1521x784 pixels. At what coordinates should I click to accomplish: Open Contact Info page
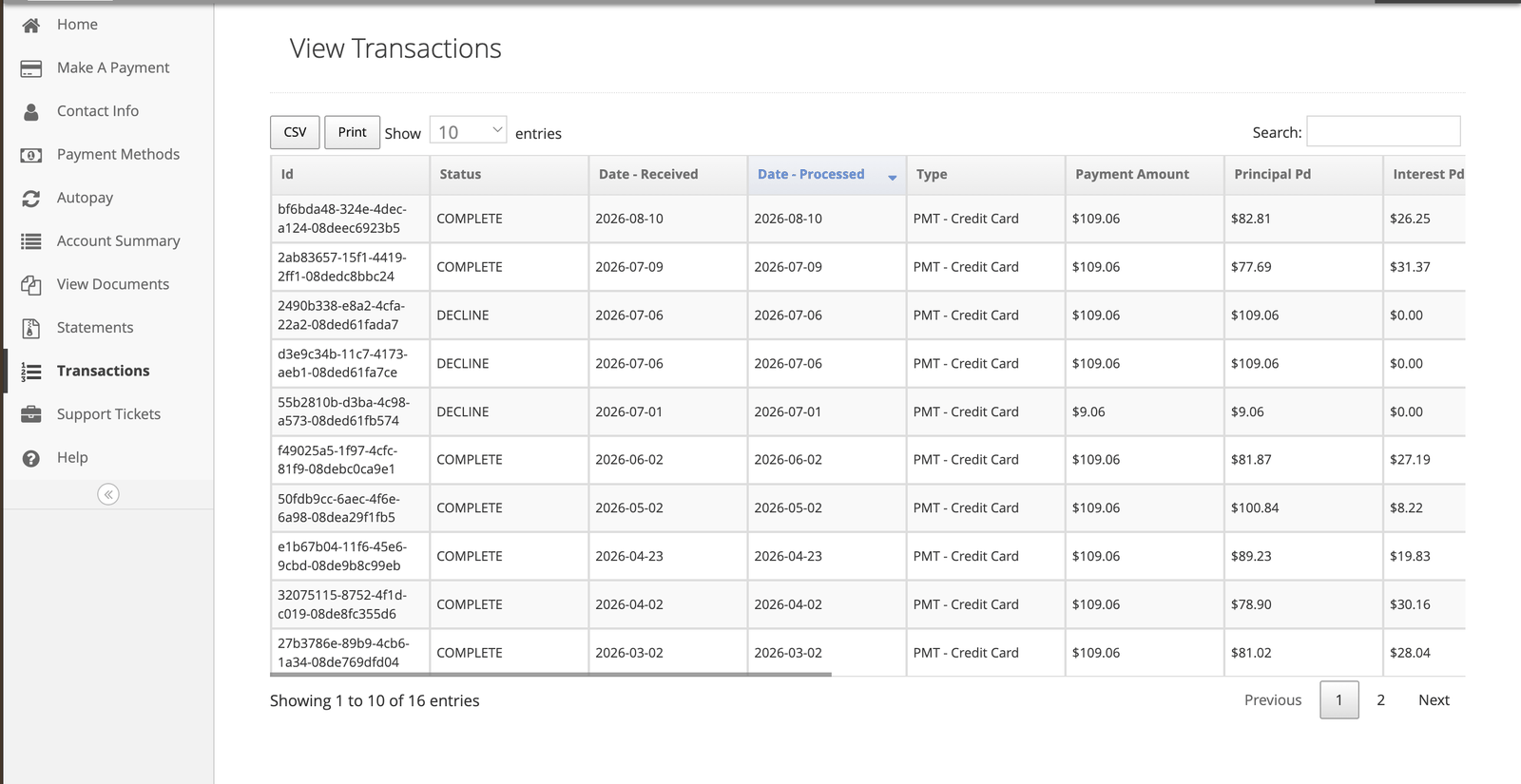98,111
